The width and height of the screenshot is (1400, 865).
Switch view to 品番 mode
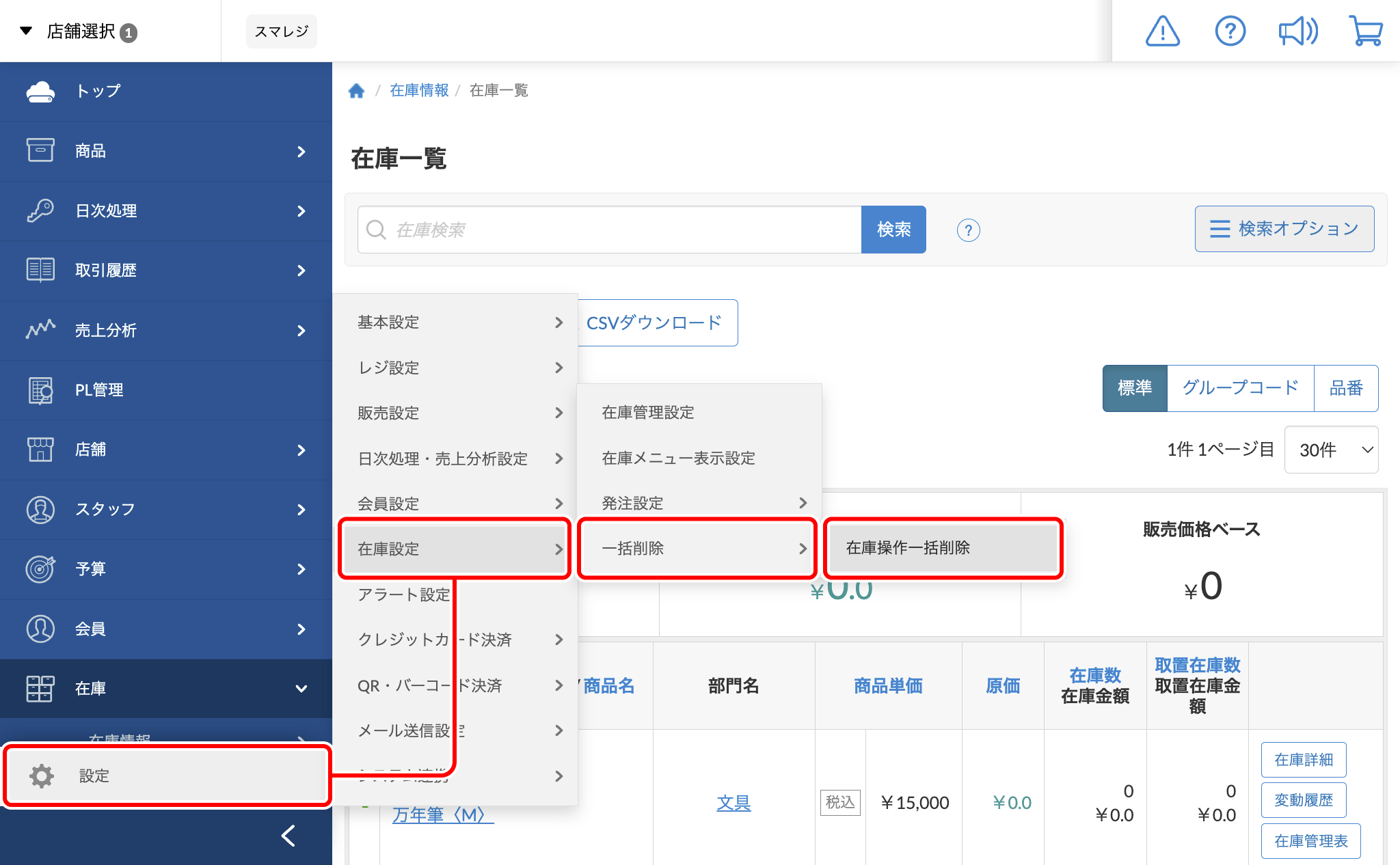click(x=1345, y=388)
